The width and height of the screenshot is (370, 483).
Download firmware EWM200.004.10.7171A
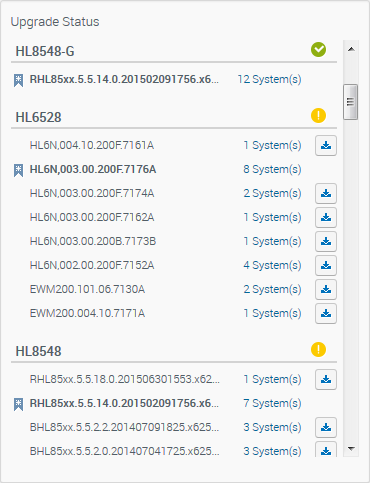pos(326,313)
